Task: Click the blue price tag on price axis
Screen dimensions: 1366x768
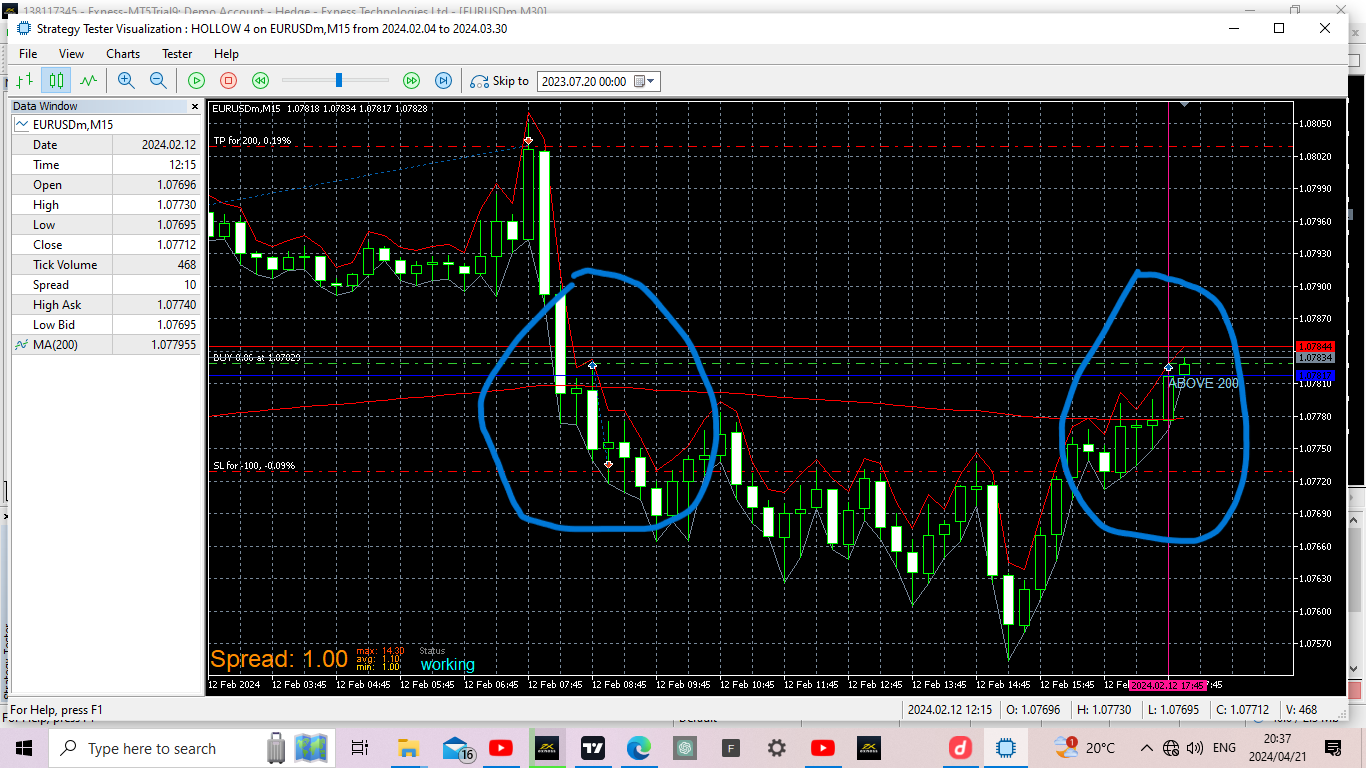Action: click(x=1315, y=376)
